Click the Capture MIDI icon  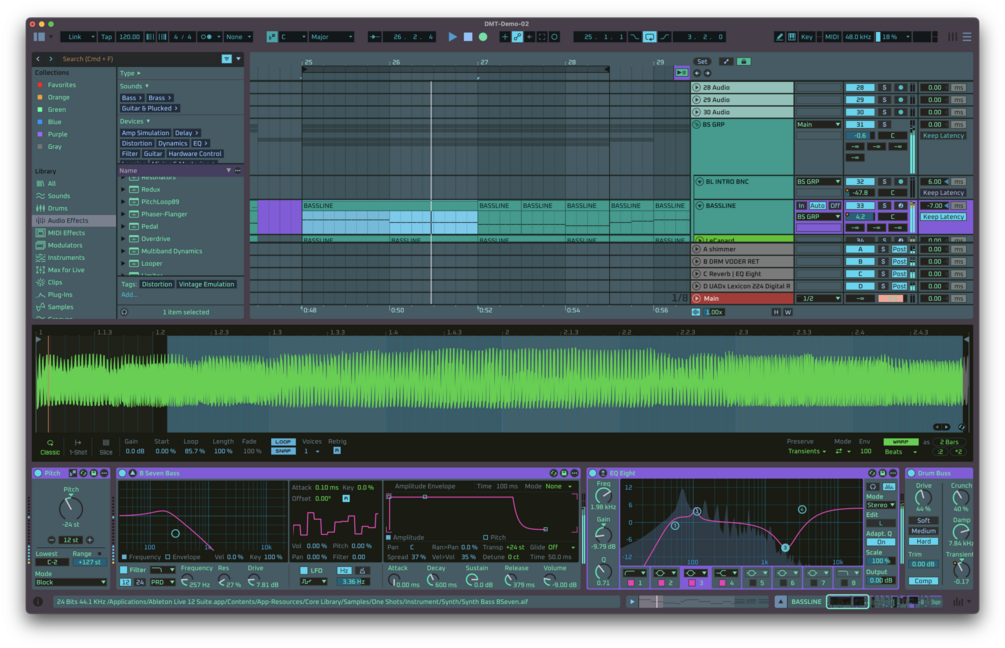(542, 37)
